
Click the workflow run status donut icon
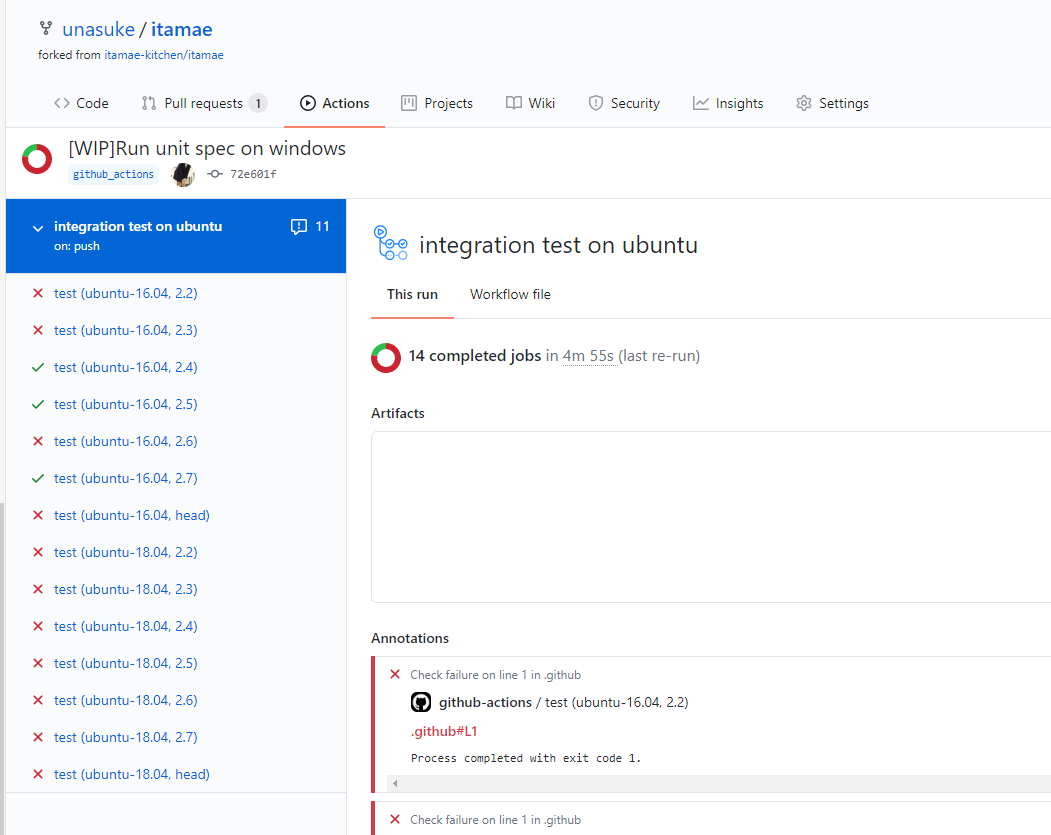tap(37, 159)
